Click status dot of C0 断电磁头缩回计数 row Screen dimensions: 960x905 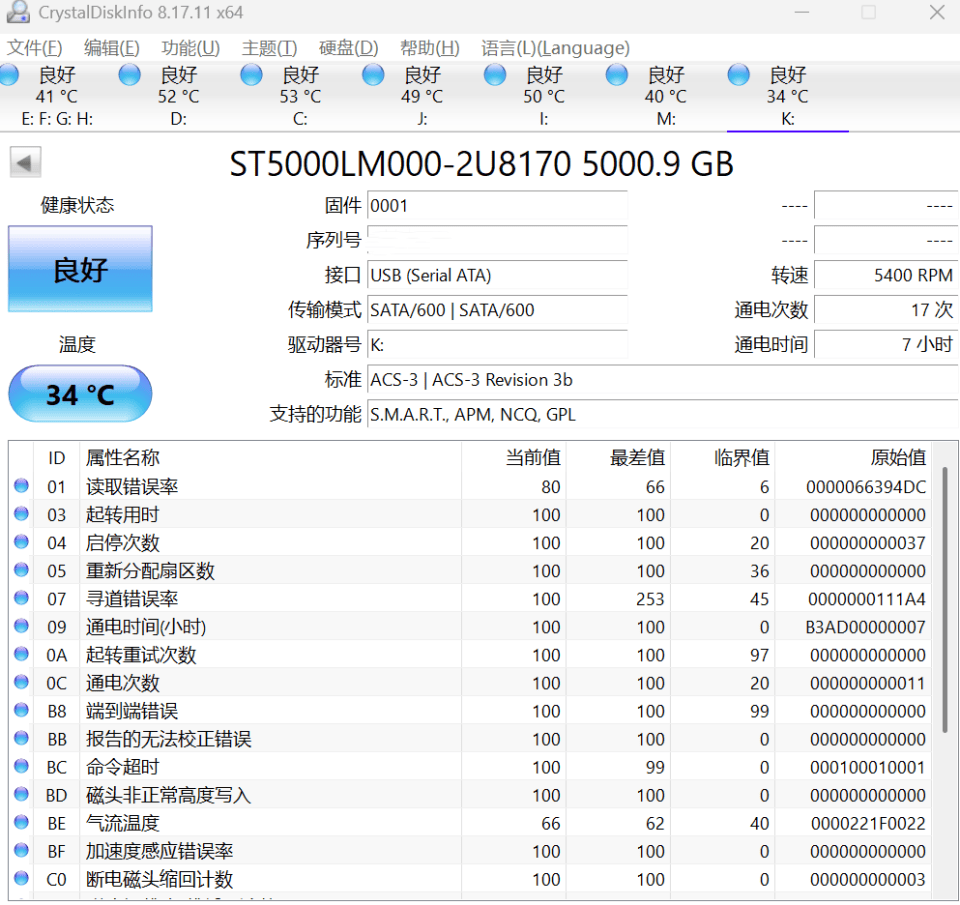21,878
